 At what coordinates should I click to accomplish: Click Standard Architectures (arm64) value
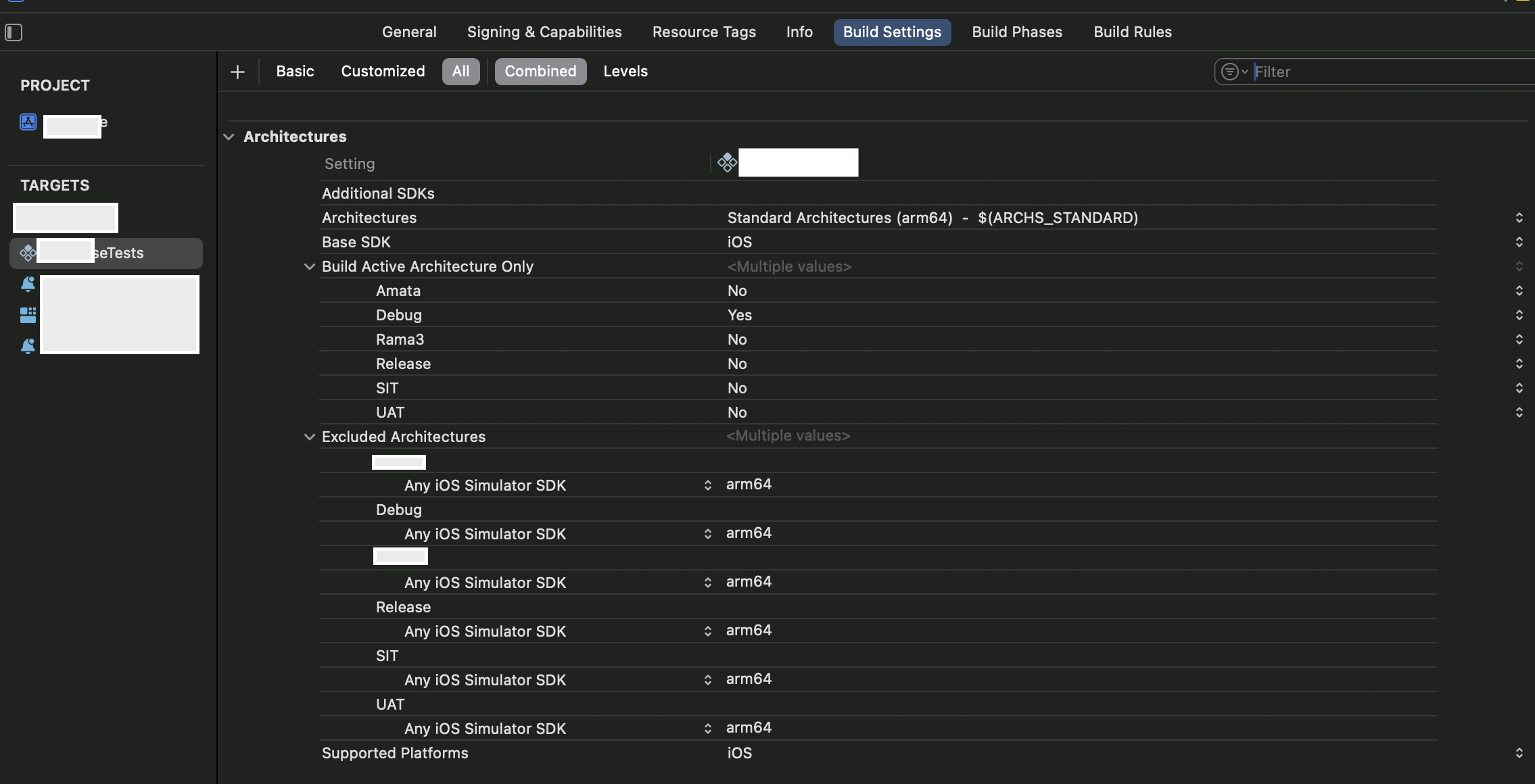tap(932, 218)
